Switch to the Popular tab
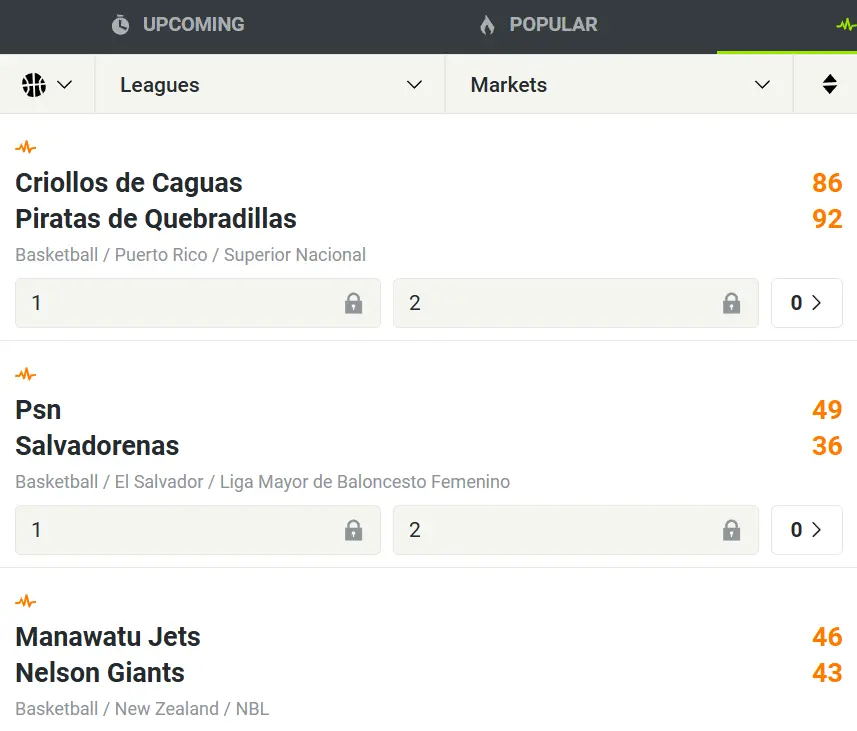Viewport: 857px width, 731px height. 538,25
